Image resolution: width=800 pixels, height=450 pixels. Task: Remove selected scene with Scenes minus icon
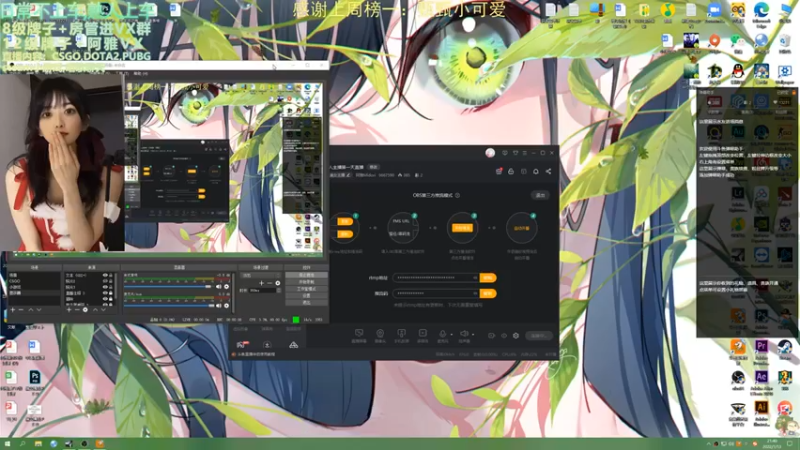pyautogui.click(x=21, y=310)
